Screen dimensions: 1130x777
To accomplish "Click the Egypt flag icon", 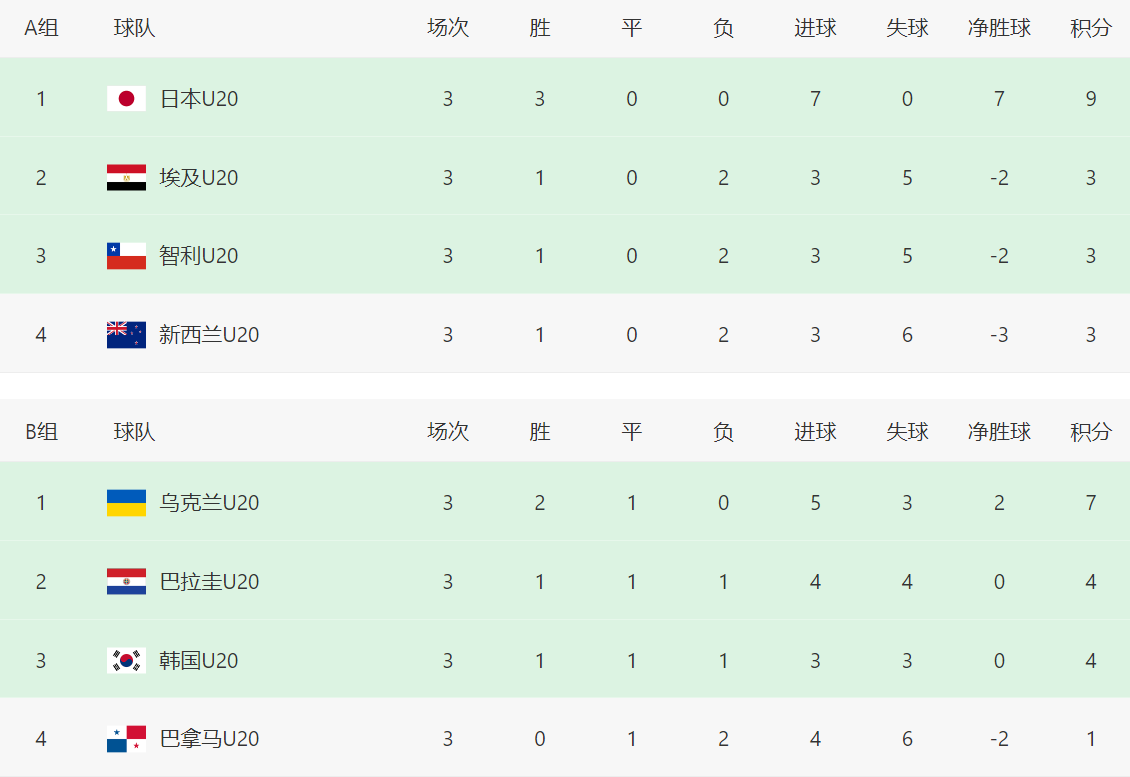I will [x=126, y=177].
